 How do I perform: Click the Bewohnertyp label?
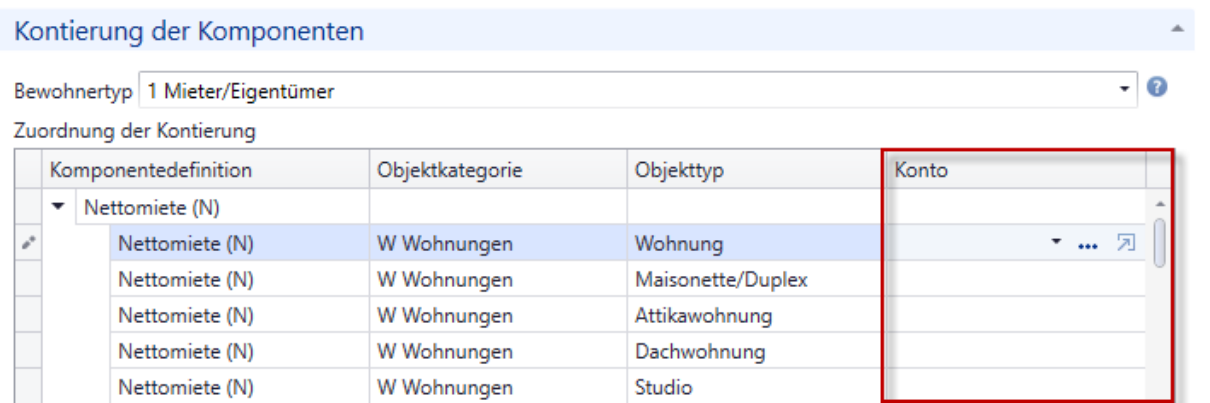(72, 92)
